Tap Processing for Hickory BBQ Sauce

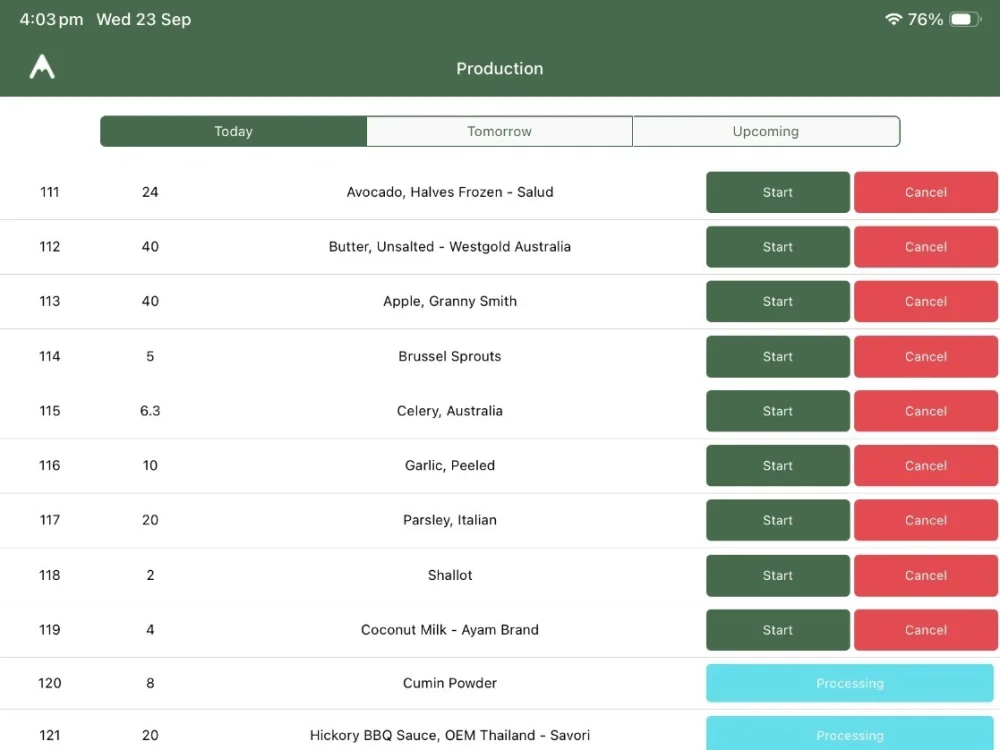click(x=849, y=733)
